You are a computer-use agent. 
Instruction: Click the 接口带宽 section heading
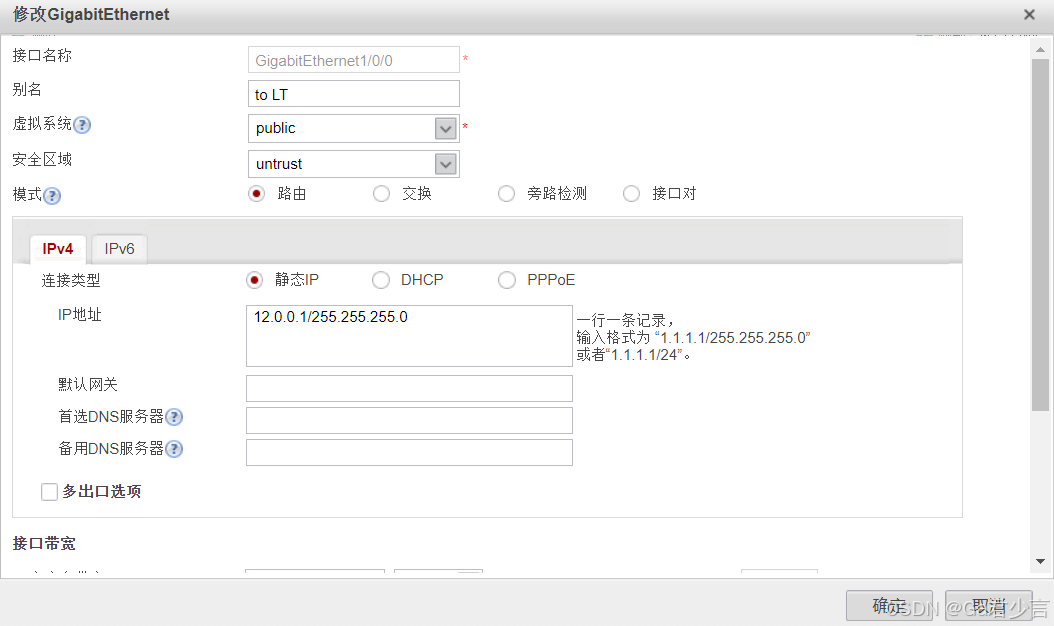pos(44,543)
